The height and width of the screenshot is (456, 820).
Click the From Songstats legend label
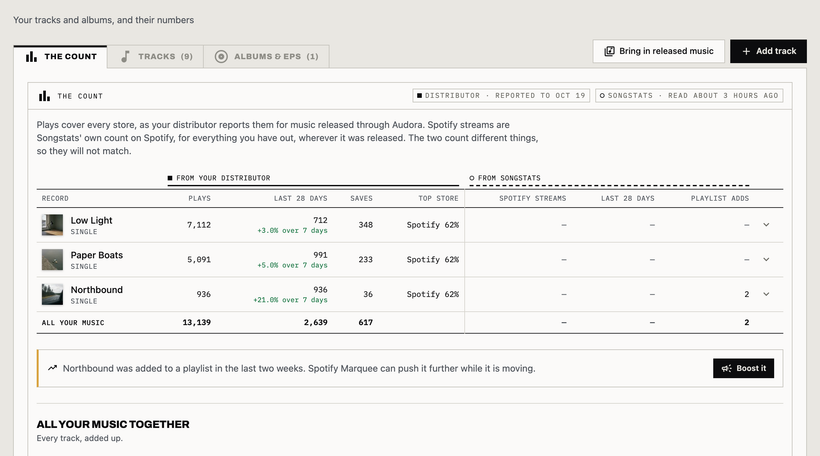tap(509, 178)
